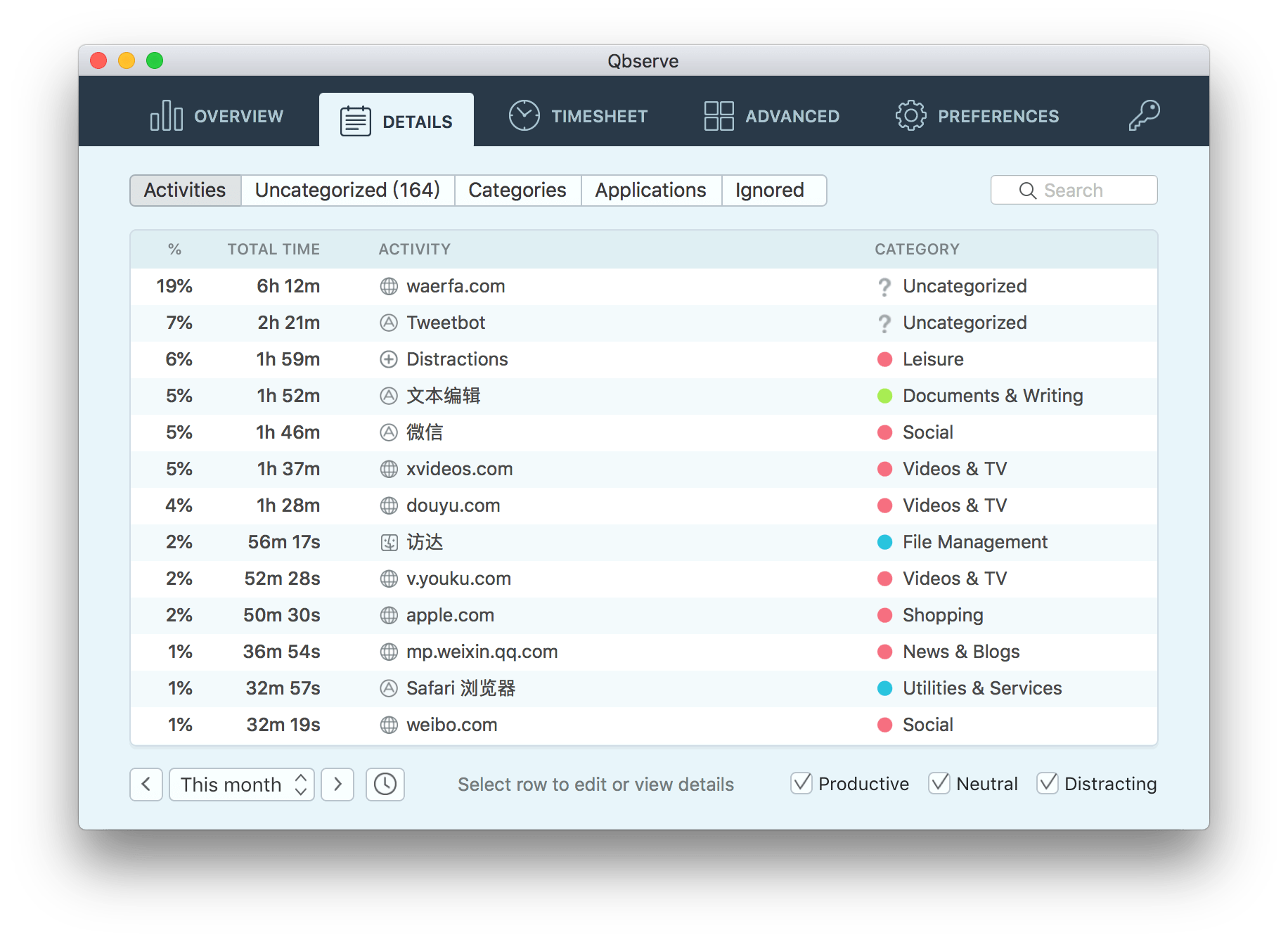Sort by the % column header
This screenshot has height=942, width=1288.
(174, 250)
